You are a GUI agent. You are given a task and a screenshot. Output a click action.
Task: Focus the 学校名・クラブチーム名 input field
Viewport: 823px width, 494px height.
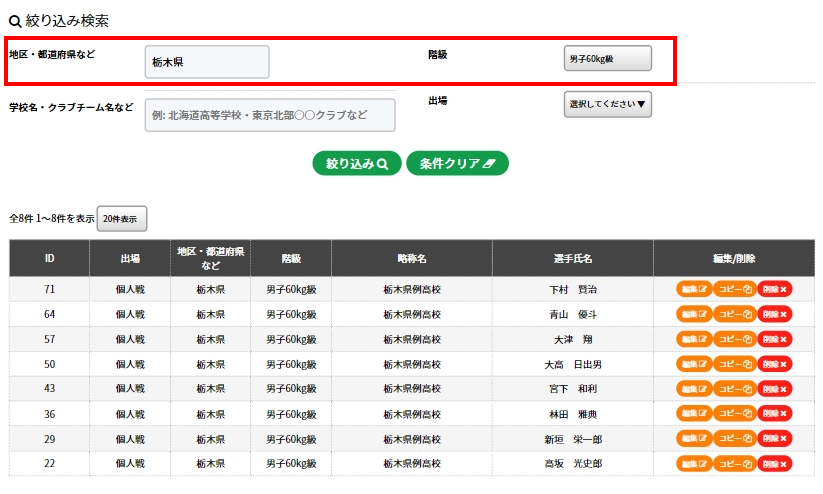coord(270,115)
